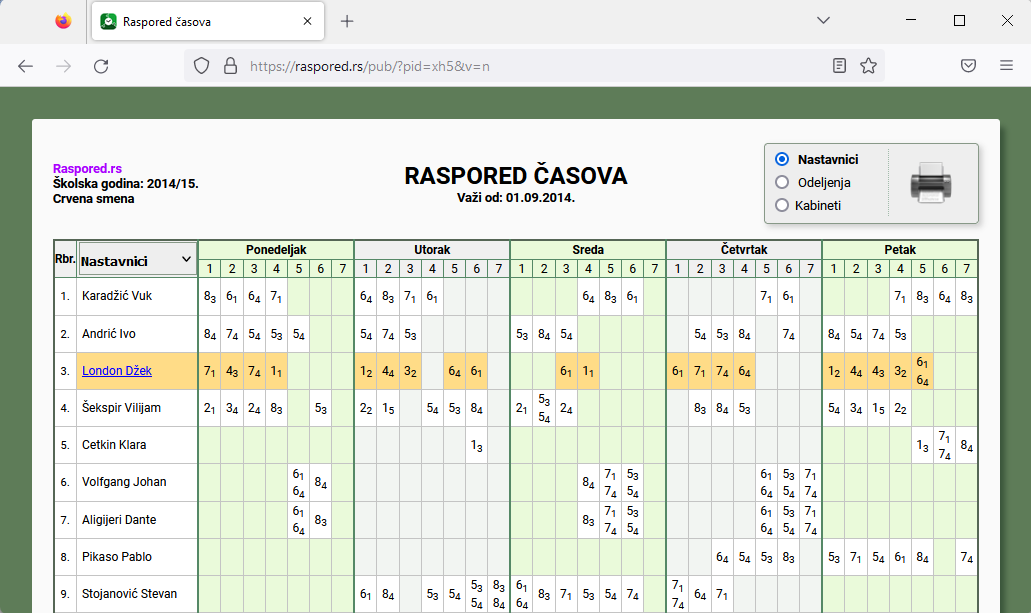Image resolution: width=1031 pixels, height=613 pixels.
Task: Select teacher name Stojanović Stevan
Action: (129, 594)
